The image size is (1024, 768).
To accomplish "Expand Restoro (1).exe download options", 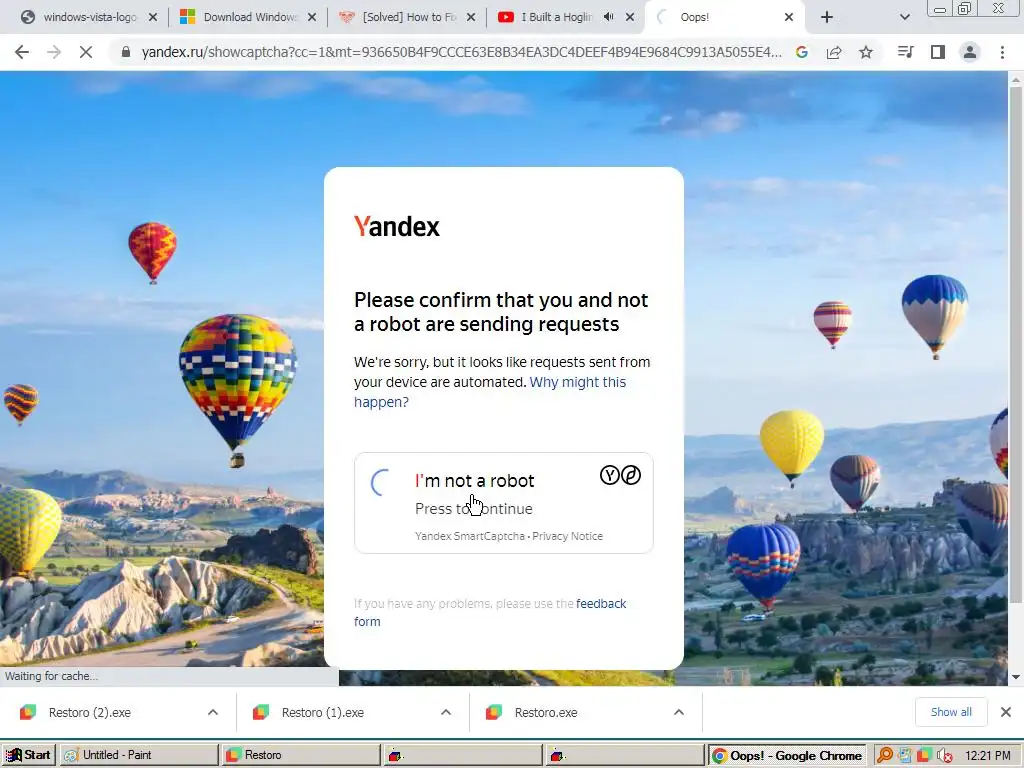I will tap(446, 712).
